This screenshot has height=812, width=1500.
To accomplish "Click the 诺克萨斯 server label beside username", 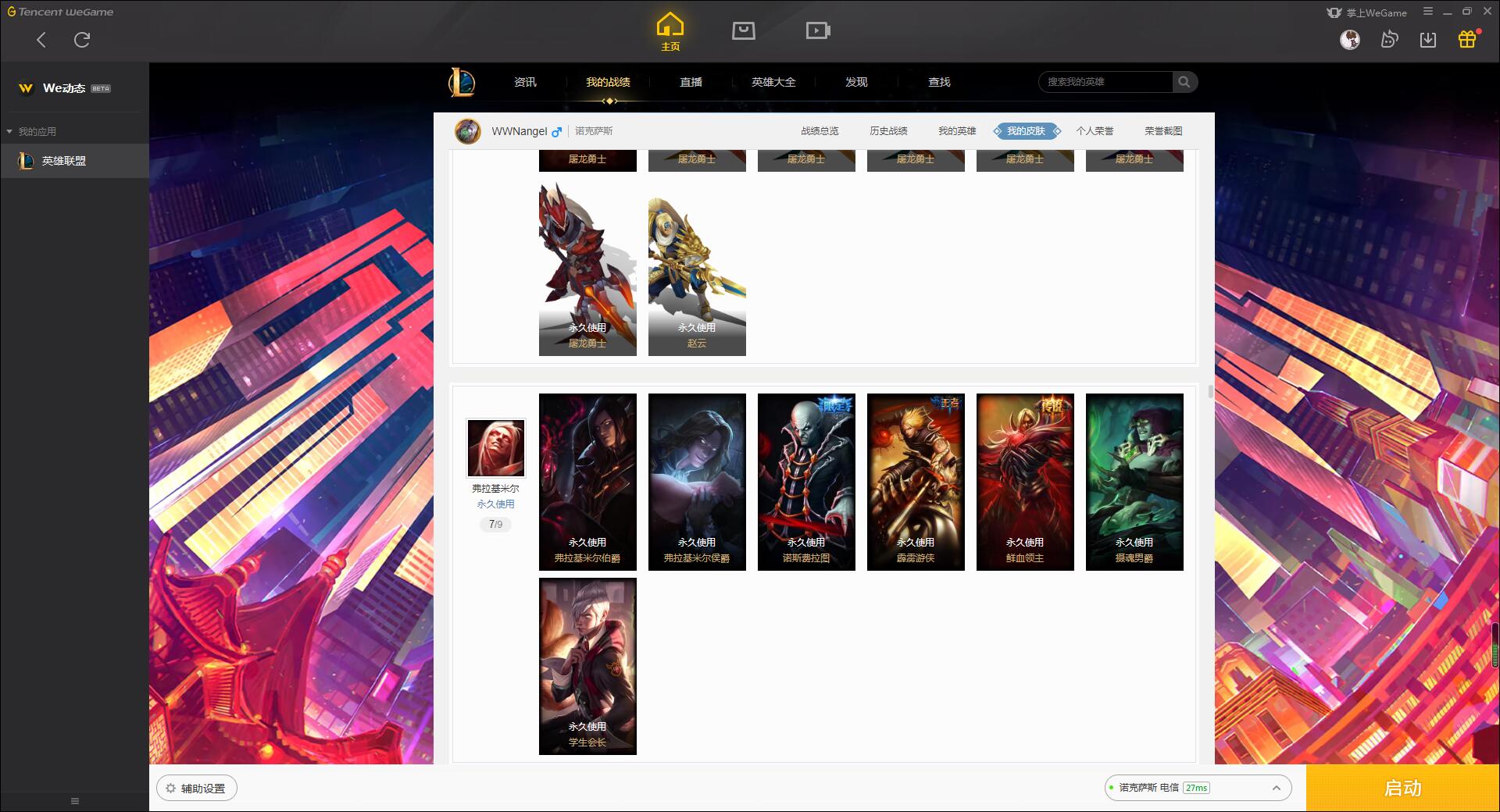I will 594,131.
